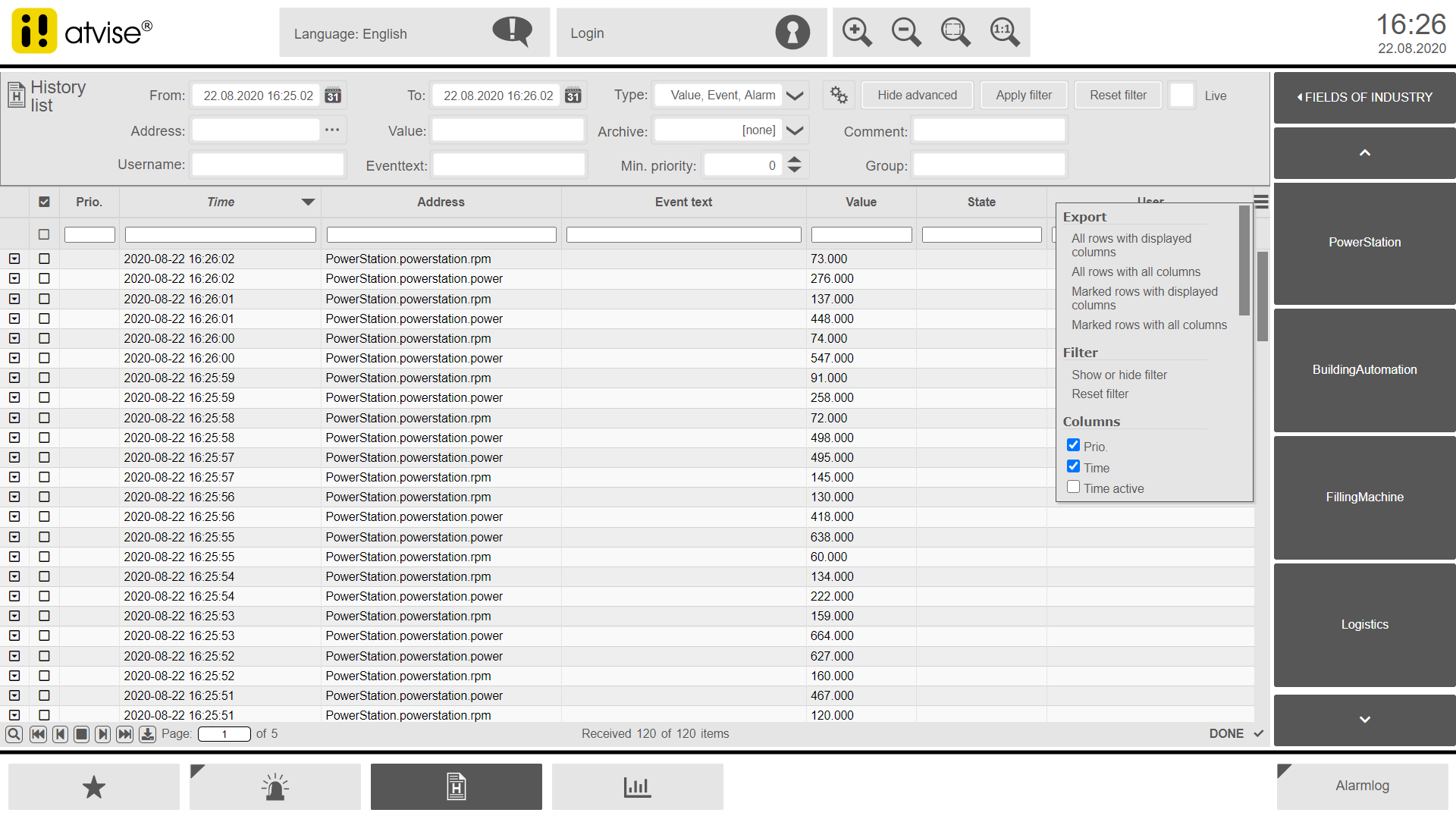This screenshot has width=1456, height=819.
Task: Click the zoom to area icon
Action: [955, 33]
